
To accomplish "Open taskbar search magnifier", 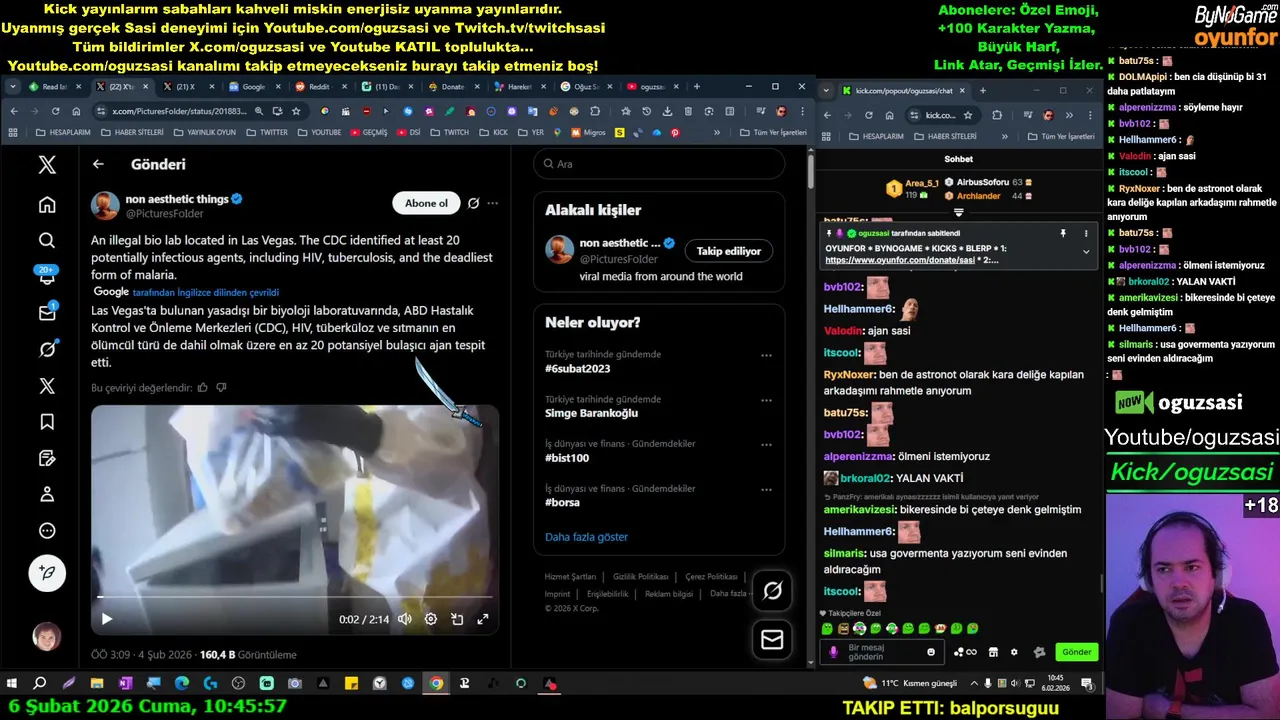I will coord(40,684).
